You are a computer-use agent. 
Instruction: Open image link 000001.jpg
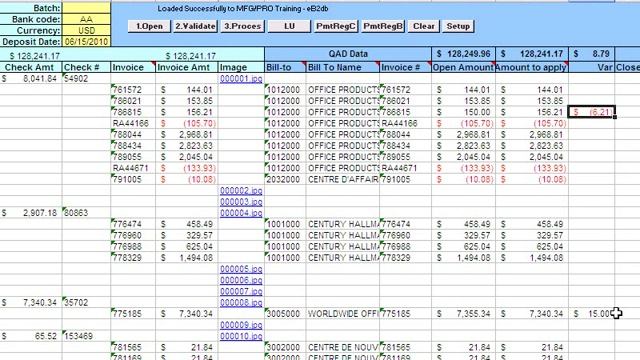(x=241, y=78)
